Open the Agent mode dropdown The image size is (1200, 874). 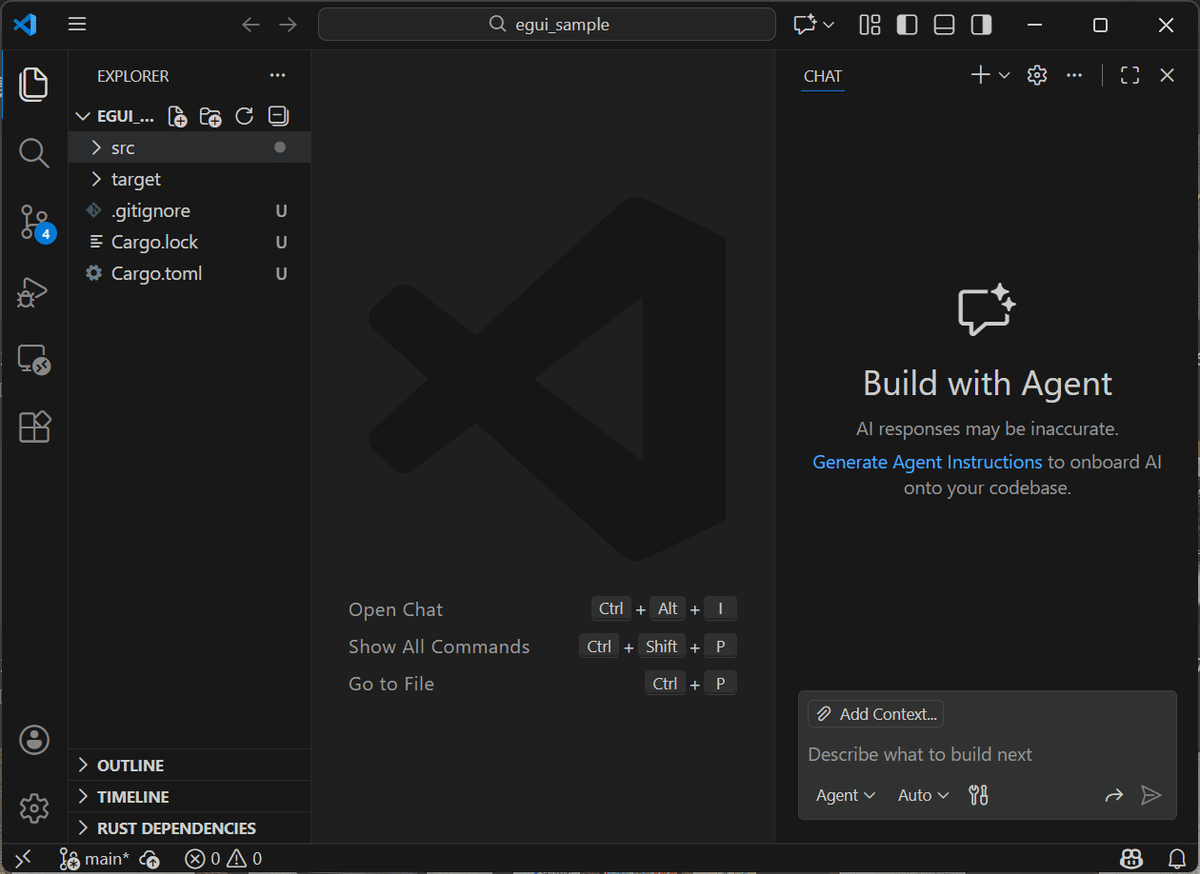(x=846, y=795)
